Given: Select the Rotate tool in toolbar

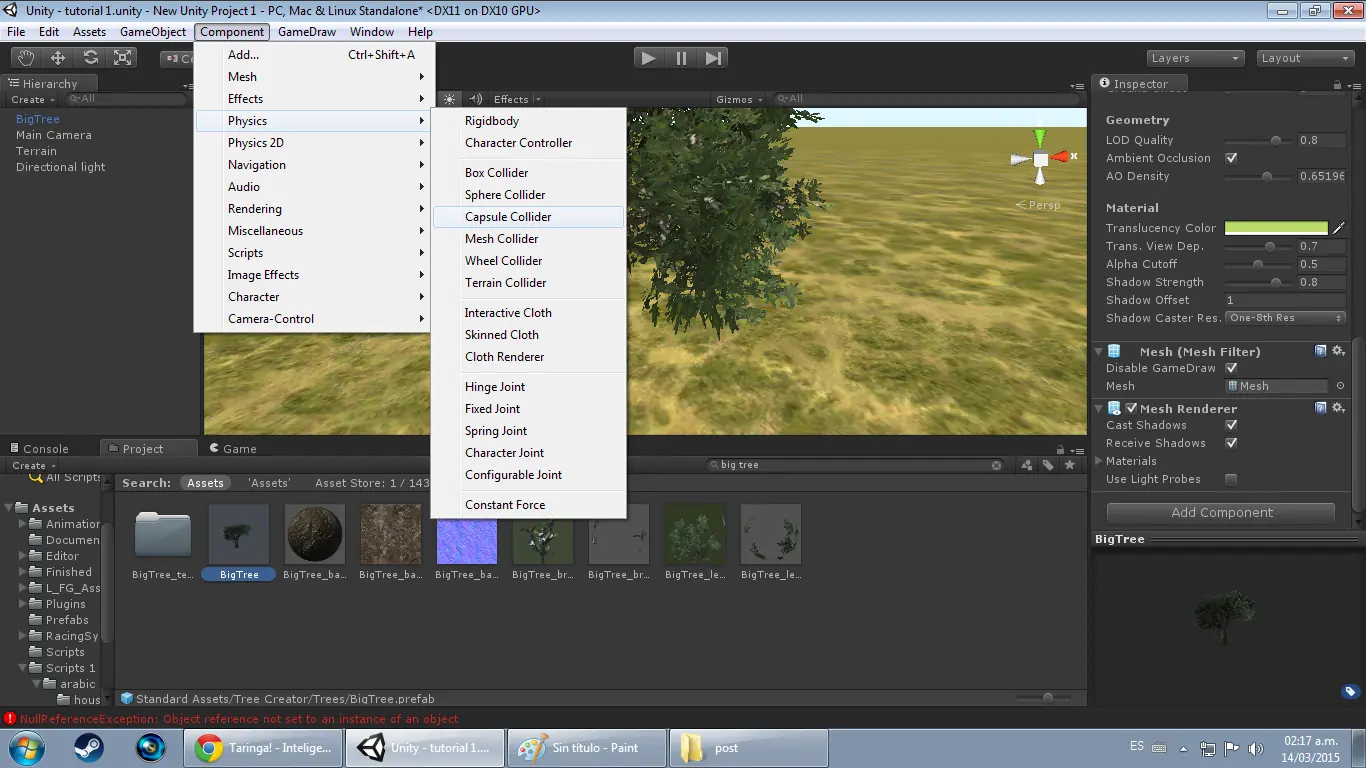Looking at the screenshot, I should point(91,58).
